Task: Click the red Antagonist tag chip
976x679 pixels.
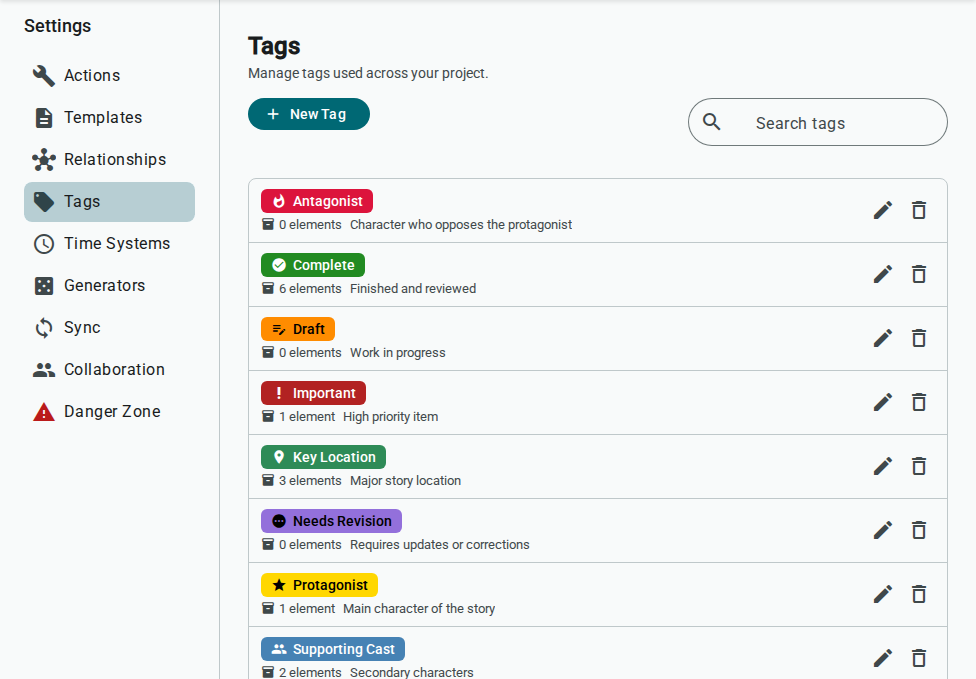Action: (317, 201)
